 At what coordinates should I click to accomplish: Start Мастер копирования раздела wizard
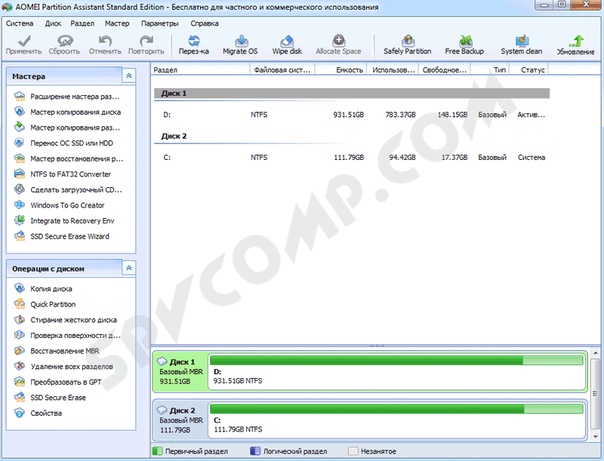pos(67,127)
